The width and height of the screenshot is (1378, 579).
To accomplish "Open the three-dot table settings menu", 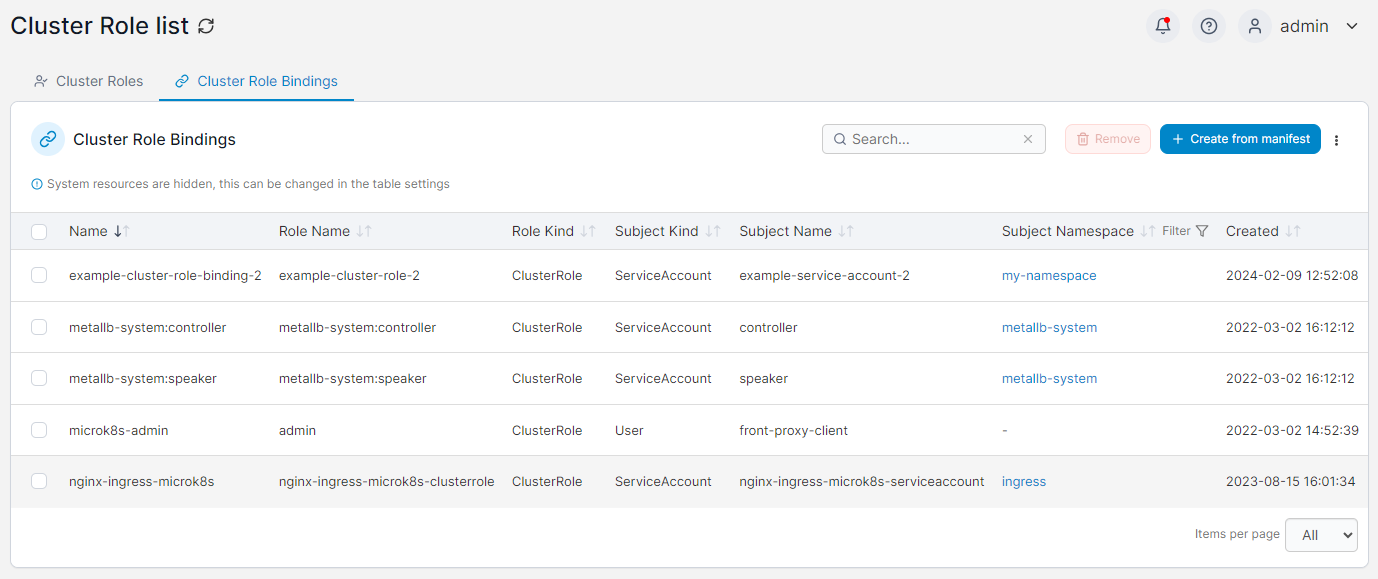I will [1336, 140].
